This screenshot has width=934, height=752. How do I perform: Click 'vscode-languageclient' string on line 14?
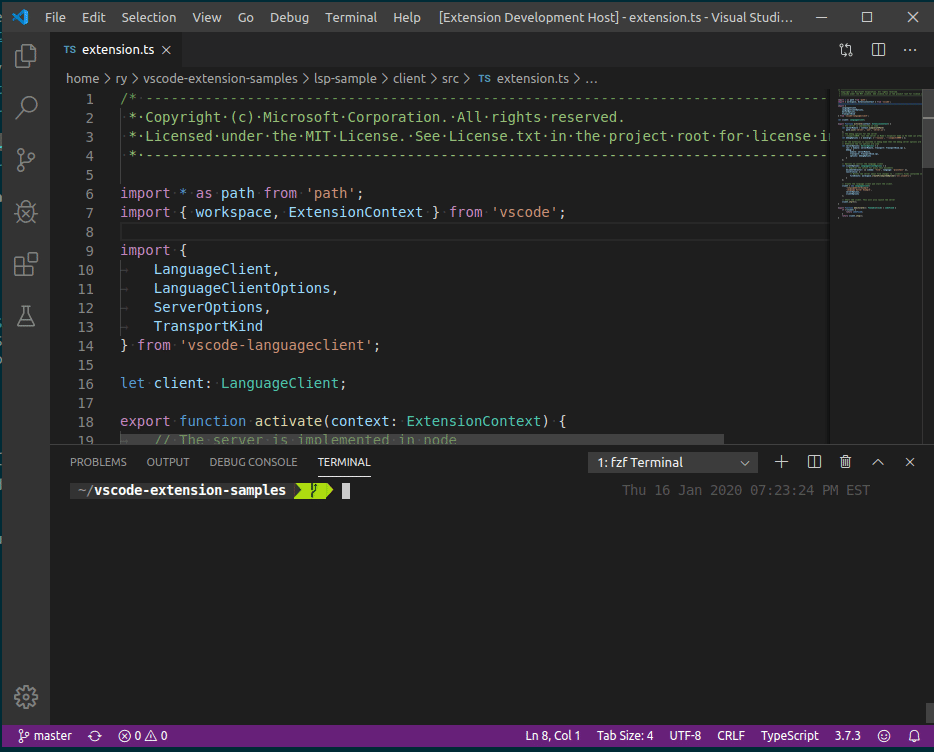pos(276,346)
